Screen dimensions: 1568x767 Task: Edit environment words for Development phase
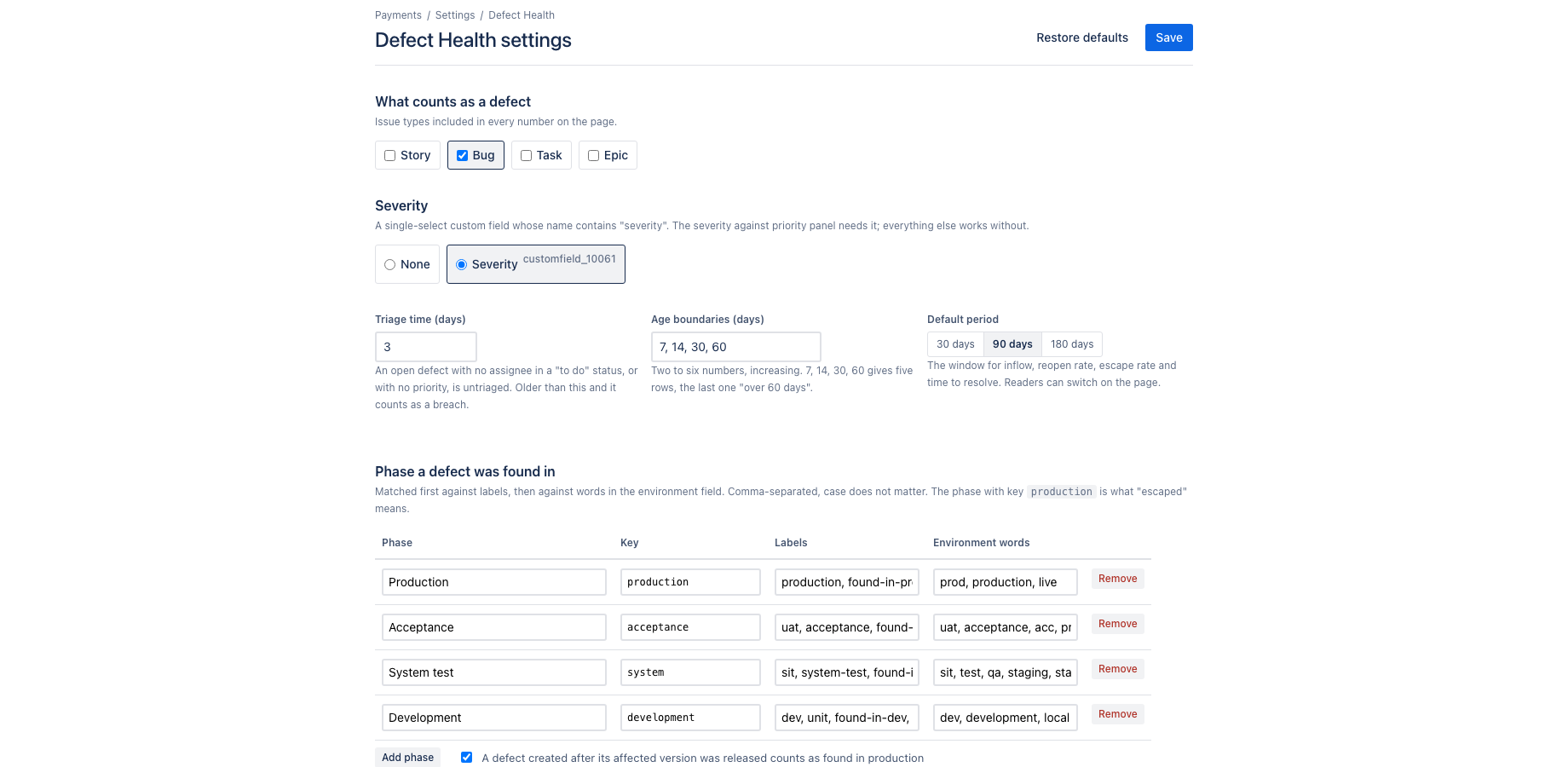click(1006, 718)
